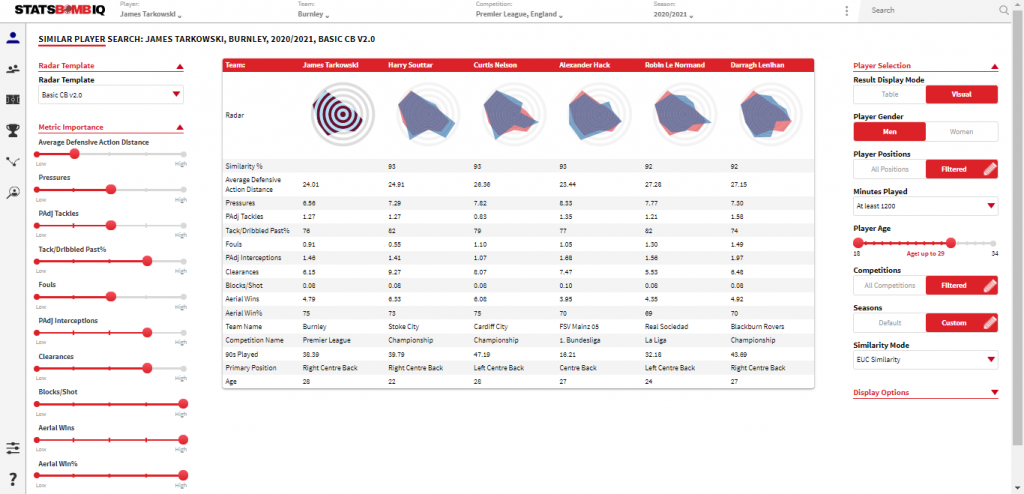Click Robin Le Normand radar chart
The height and width of the screenshot is (494, 1024).
click(684, 115)
